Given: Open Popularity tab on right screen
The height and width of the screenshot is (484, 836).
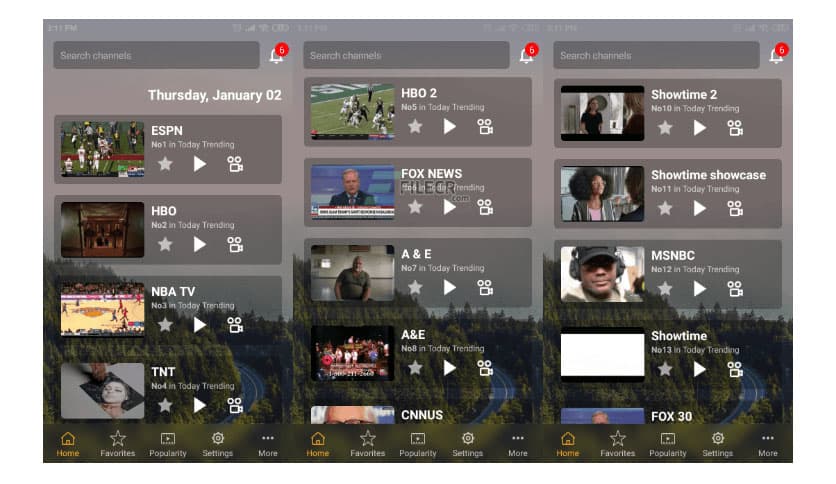Looking at the screenshot, I should 668,445.
